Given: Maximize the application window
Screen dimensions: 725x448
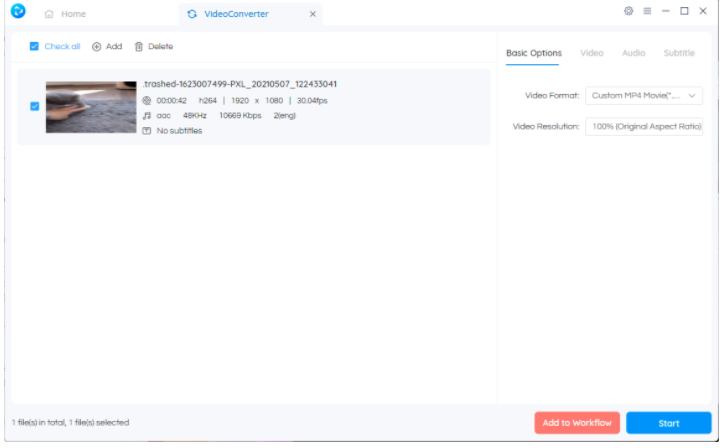Looking at the screenshot, I should pyautogui.click(x=684, y=11).
